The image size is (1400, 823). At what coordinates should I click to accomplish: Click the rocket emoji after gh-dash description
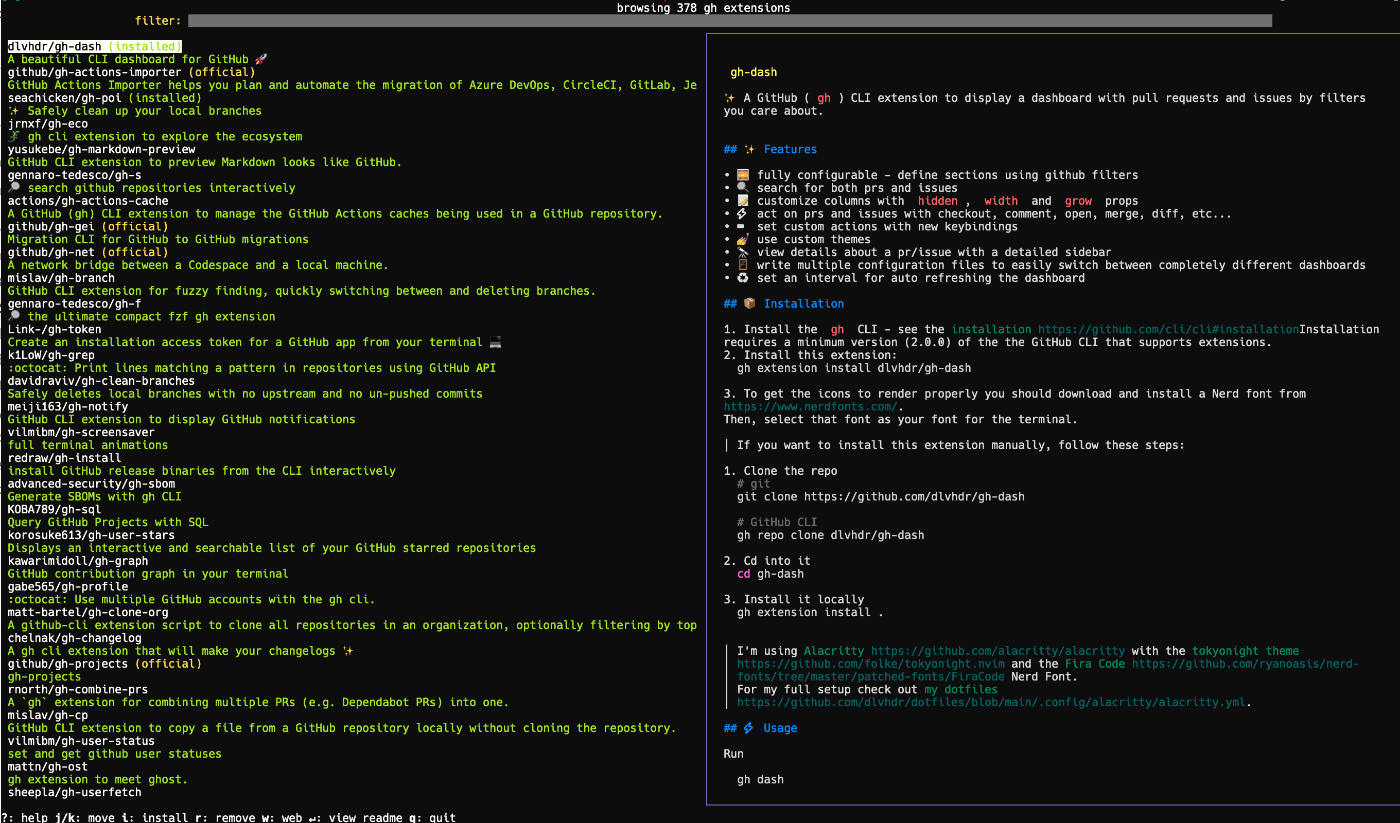point(262,60)
